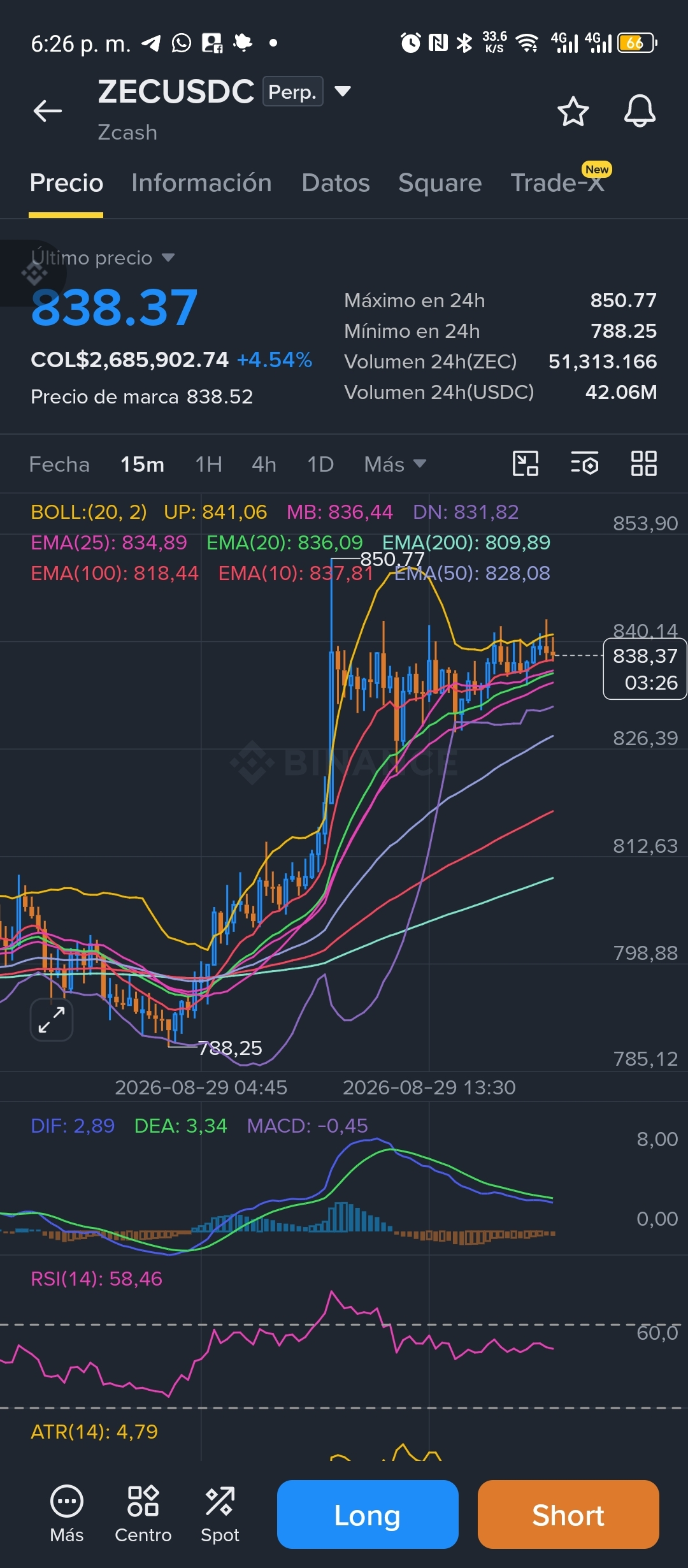Tap the DIF: 2,89 MACD label
The width and height of the screenshot is (688, 1568).
(73, 1126)
